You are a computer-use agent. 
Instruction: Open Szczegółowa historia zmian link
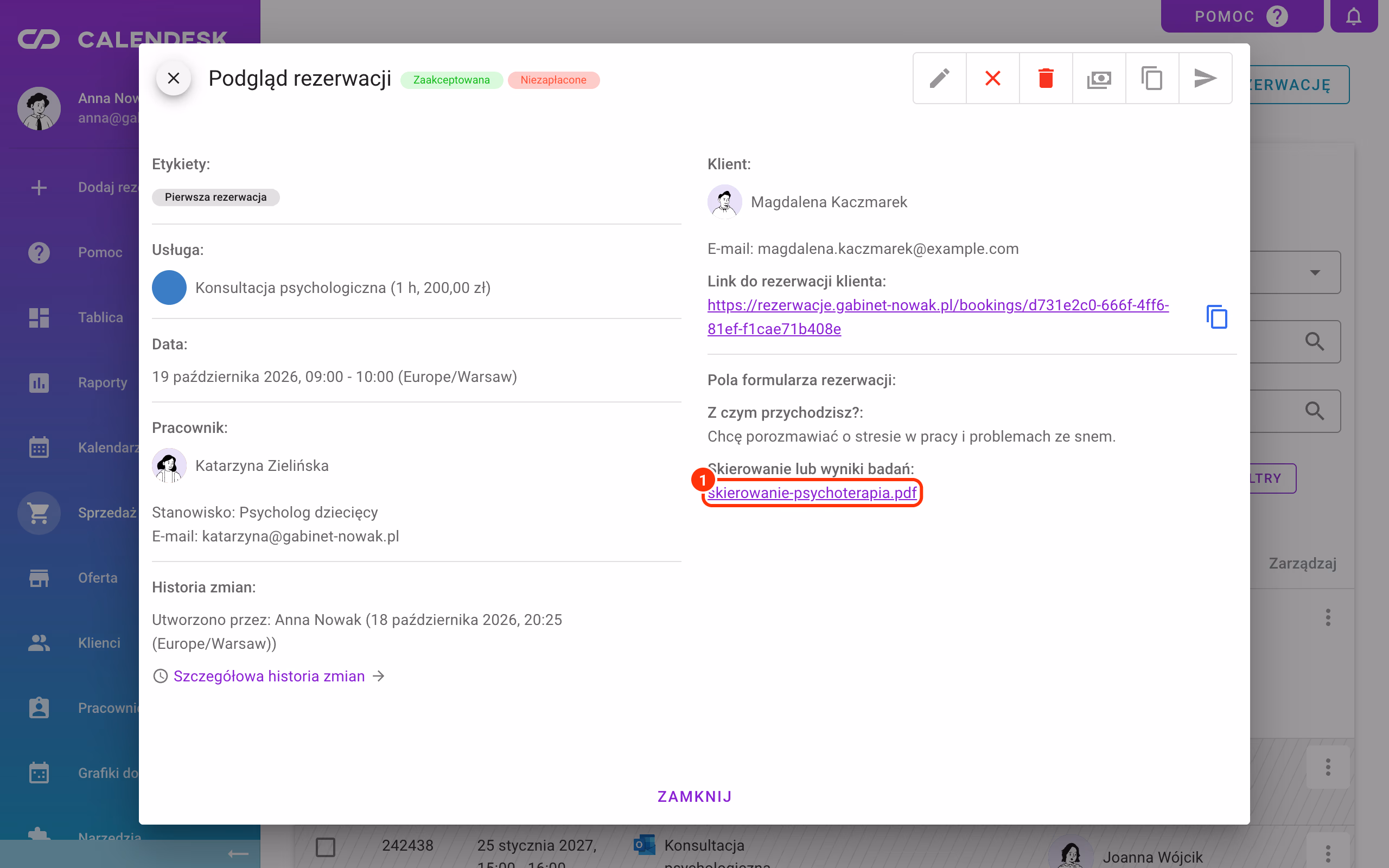pyautogui.click(x=269, y=676)
